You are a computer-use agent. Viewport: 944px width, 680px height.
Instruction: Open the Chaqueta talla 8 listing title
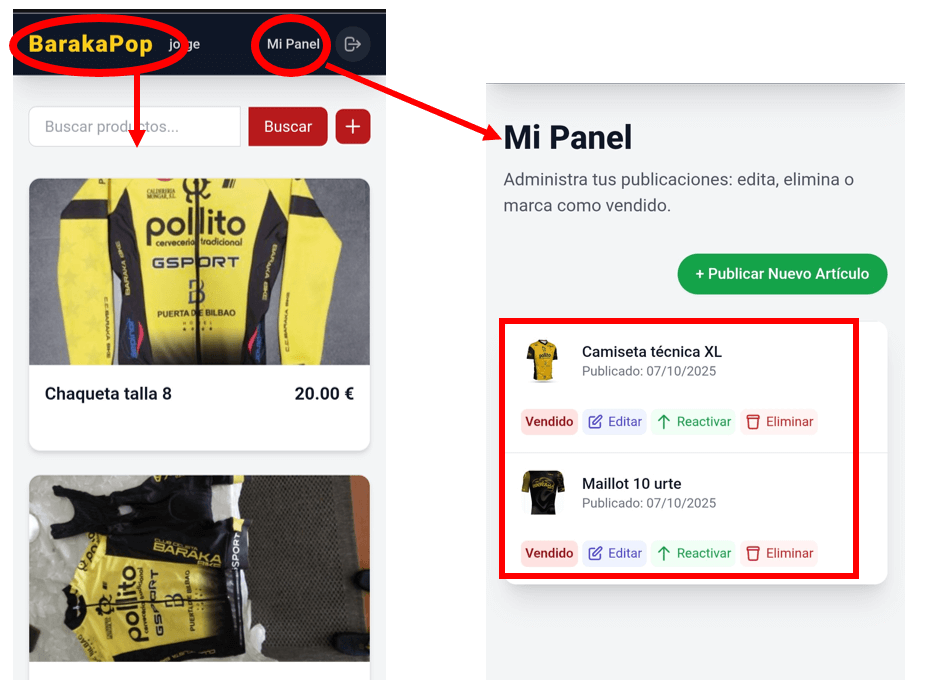point(108,394)
